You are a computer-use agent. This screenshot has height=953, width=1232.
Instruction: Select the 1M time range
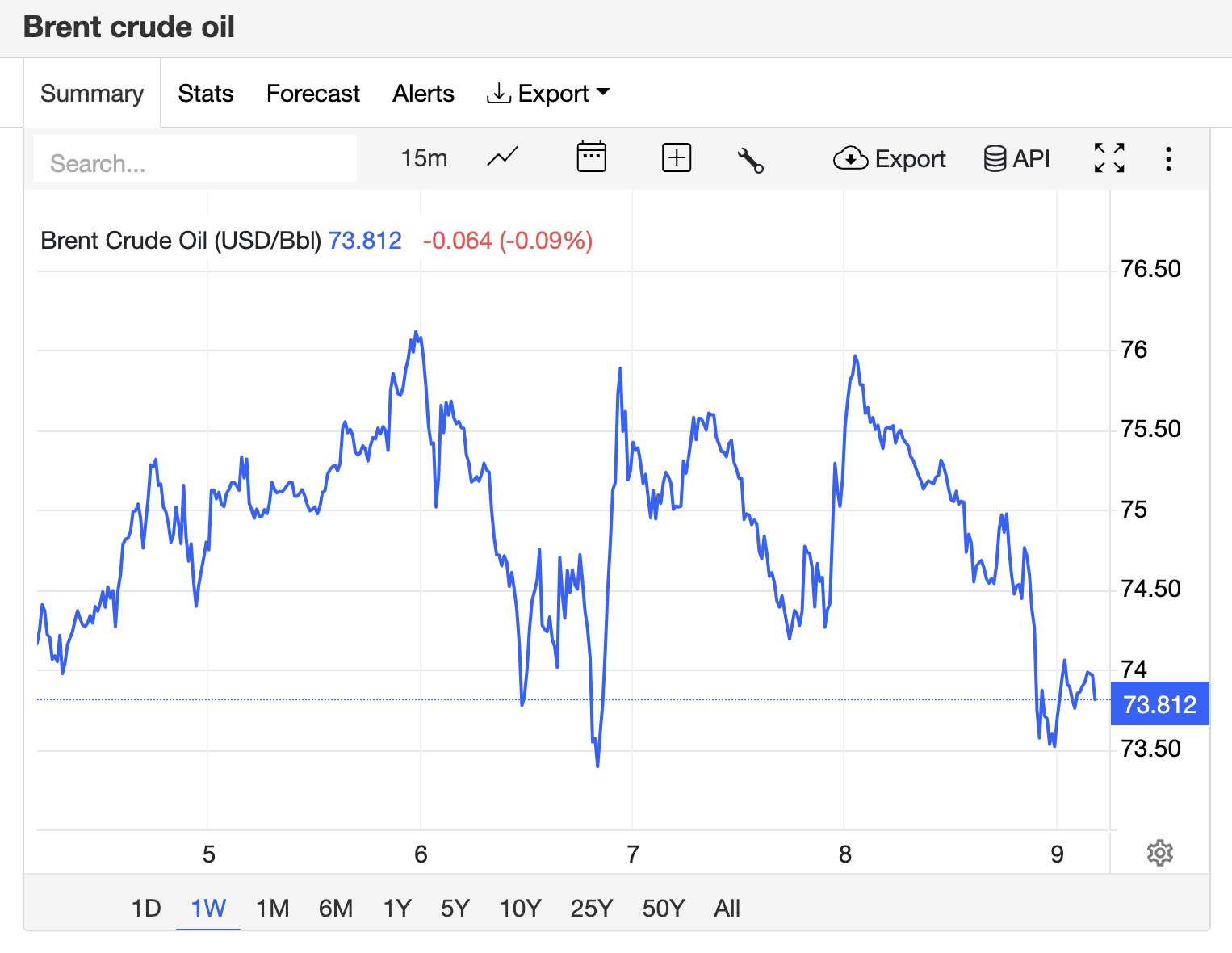pos(272,909)
